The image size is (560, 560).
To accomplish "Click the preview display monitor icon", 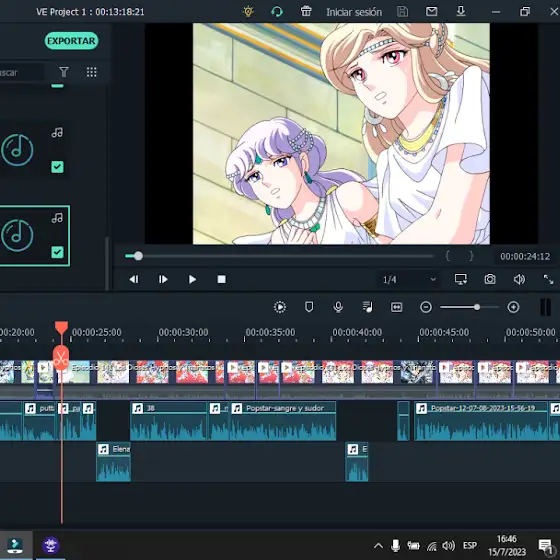I will click(461, 279).
